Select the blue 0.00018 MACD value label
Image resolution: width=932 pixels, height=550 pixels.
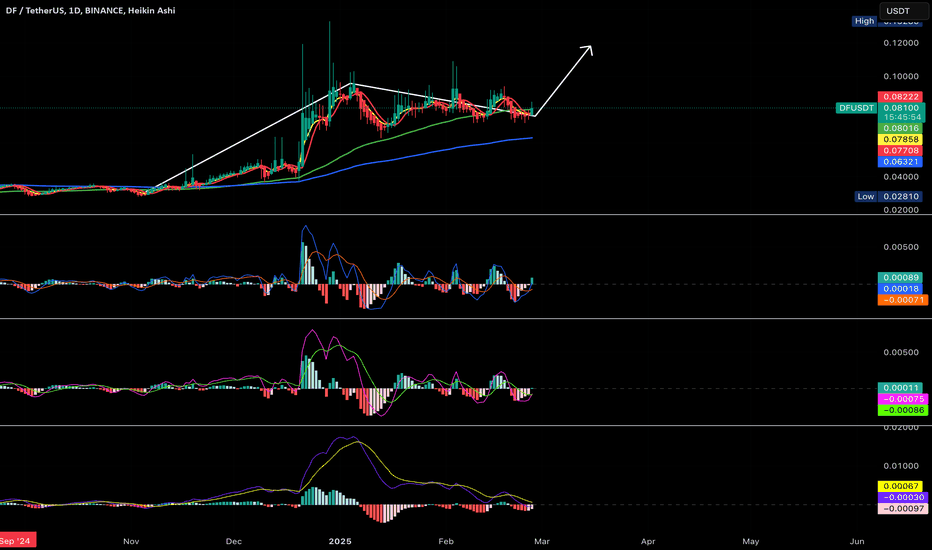(900, 289)
